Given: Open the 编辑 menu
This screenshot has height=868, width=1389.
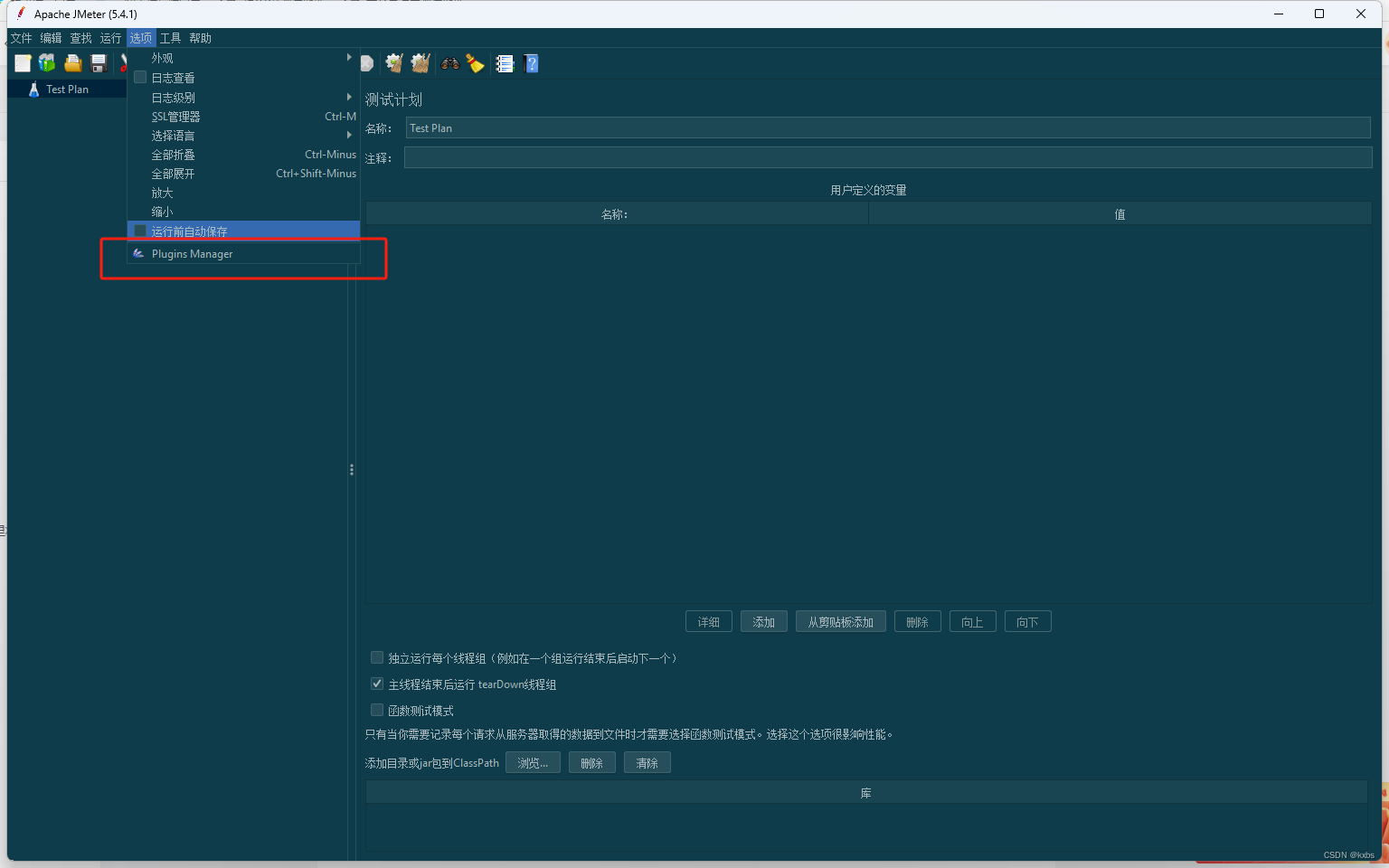Looking at the screenshot, I should (52, 38).
